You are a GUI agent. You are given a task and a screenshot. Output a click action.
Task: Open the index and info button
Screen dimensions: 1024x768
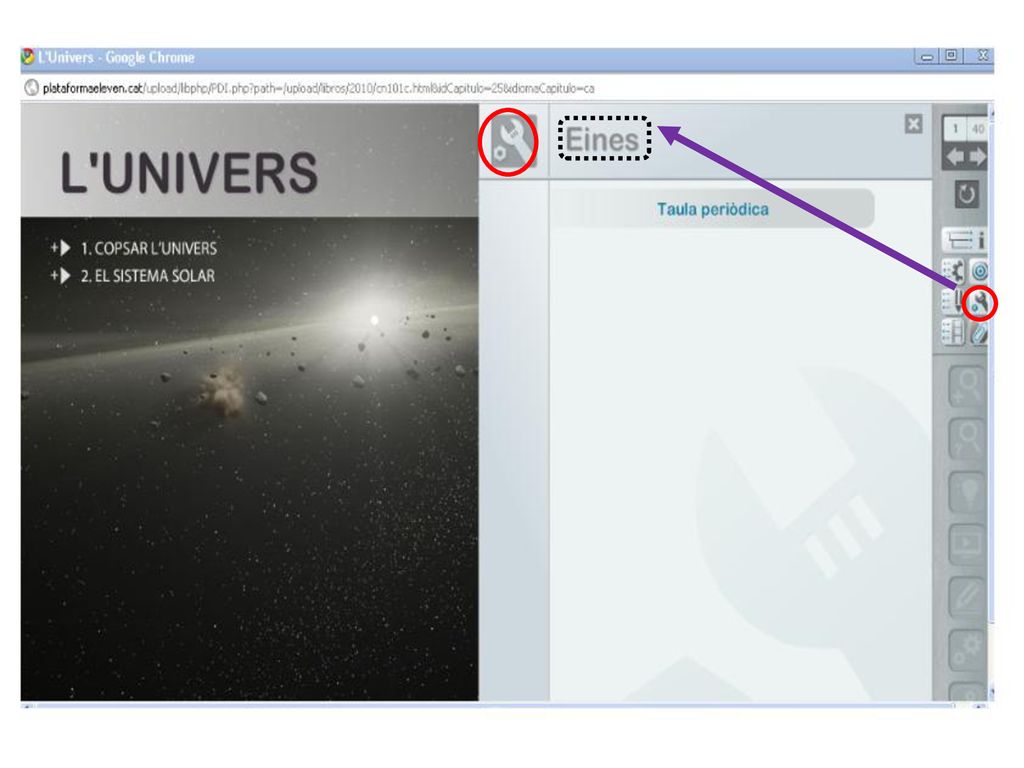965,240
